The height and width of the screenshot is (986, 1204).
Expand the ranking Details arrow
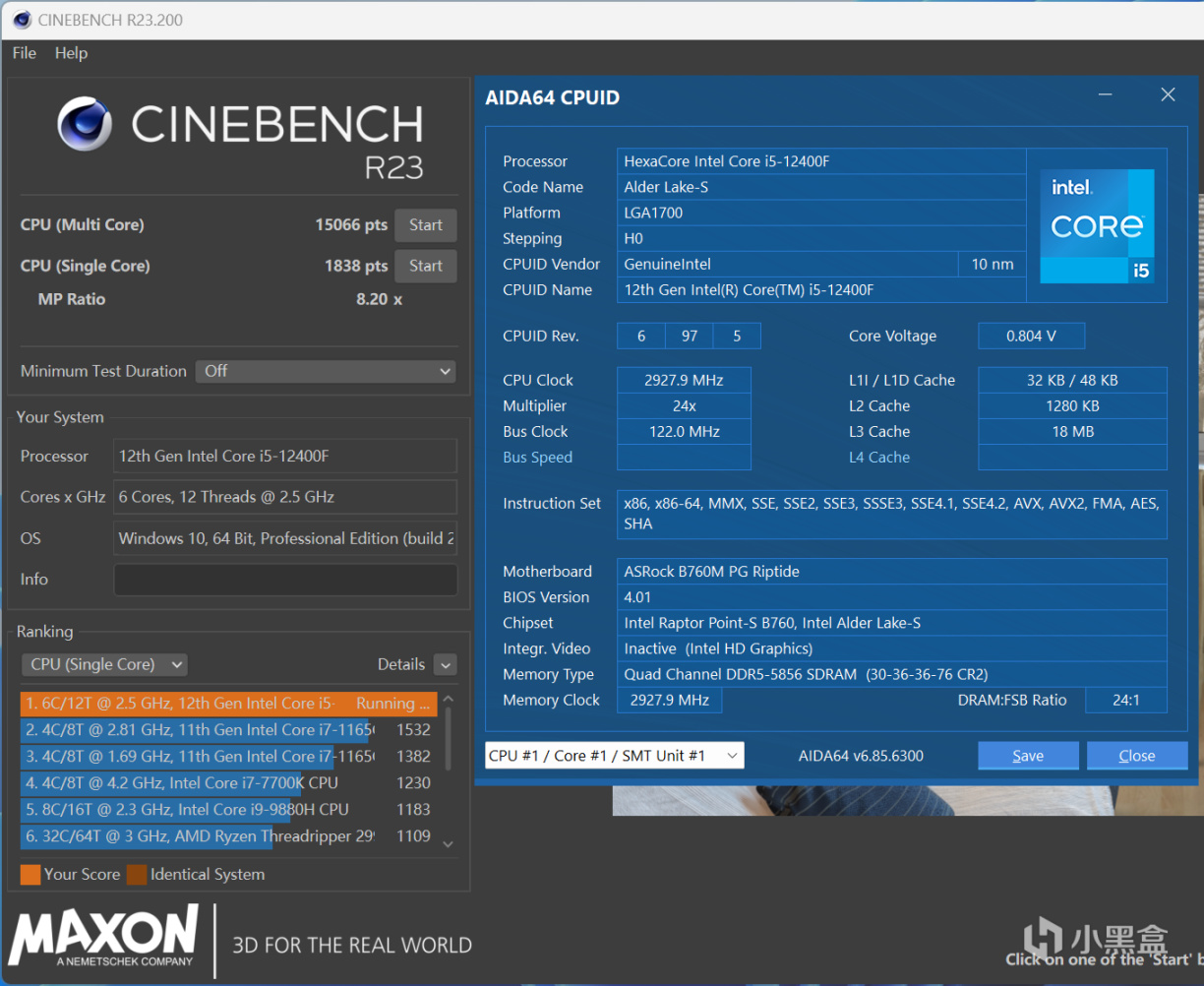(x=446, y=665)
